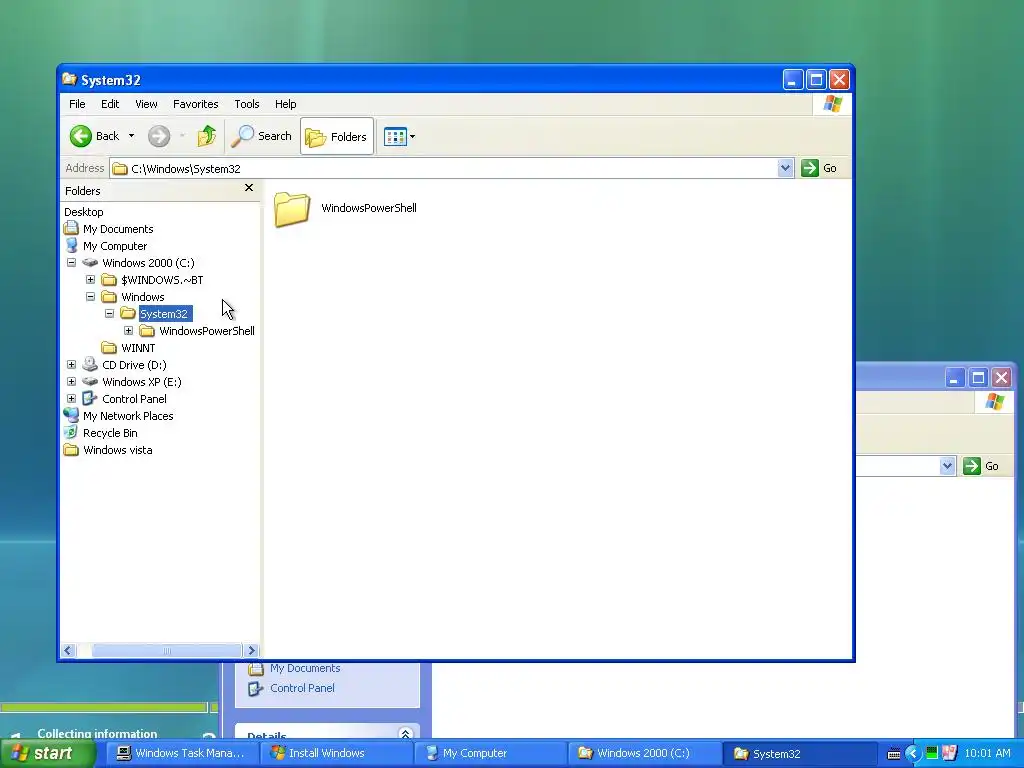Click the folder tree horizontal scrollbar thumb
This screenshot has height=768, width=1024.
click(x=167, y=650)
